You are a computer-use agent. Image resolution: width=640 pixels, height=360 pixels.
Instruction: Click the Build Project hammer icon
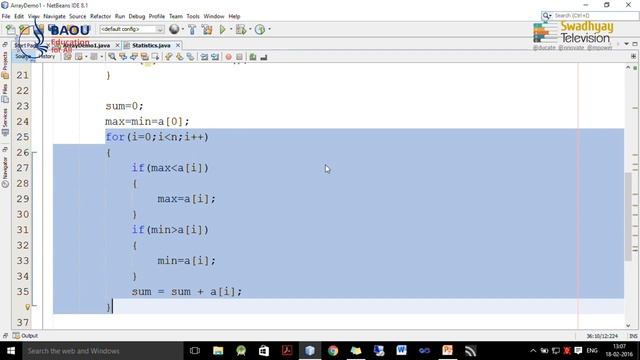coord(192,29)
